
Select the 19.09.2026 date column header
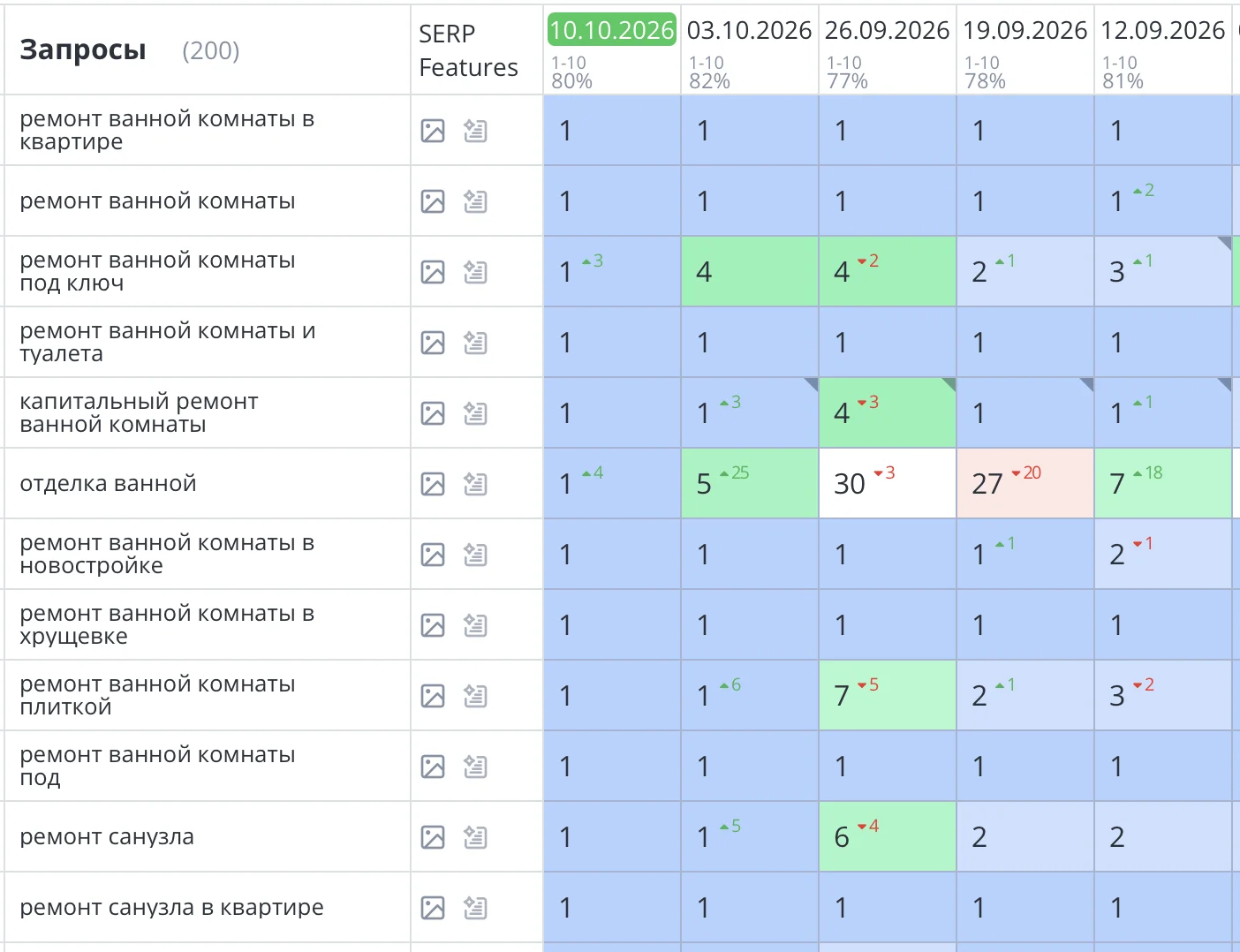coord(1025,30)
